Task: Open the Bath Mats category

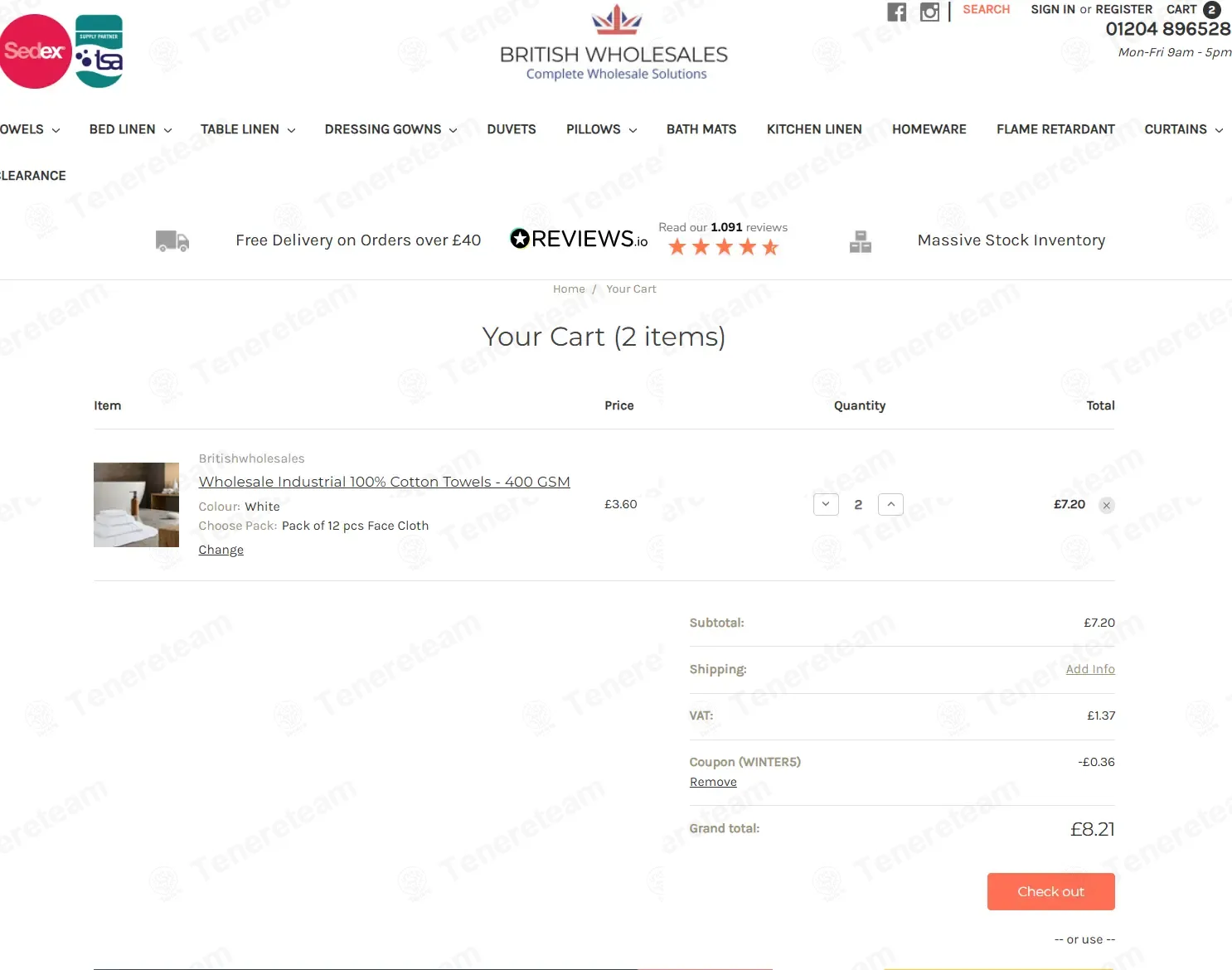Action: (701, 129)
